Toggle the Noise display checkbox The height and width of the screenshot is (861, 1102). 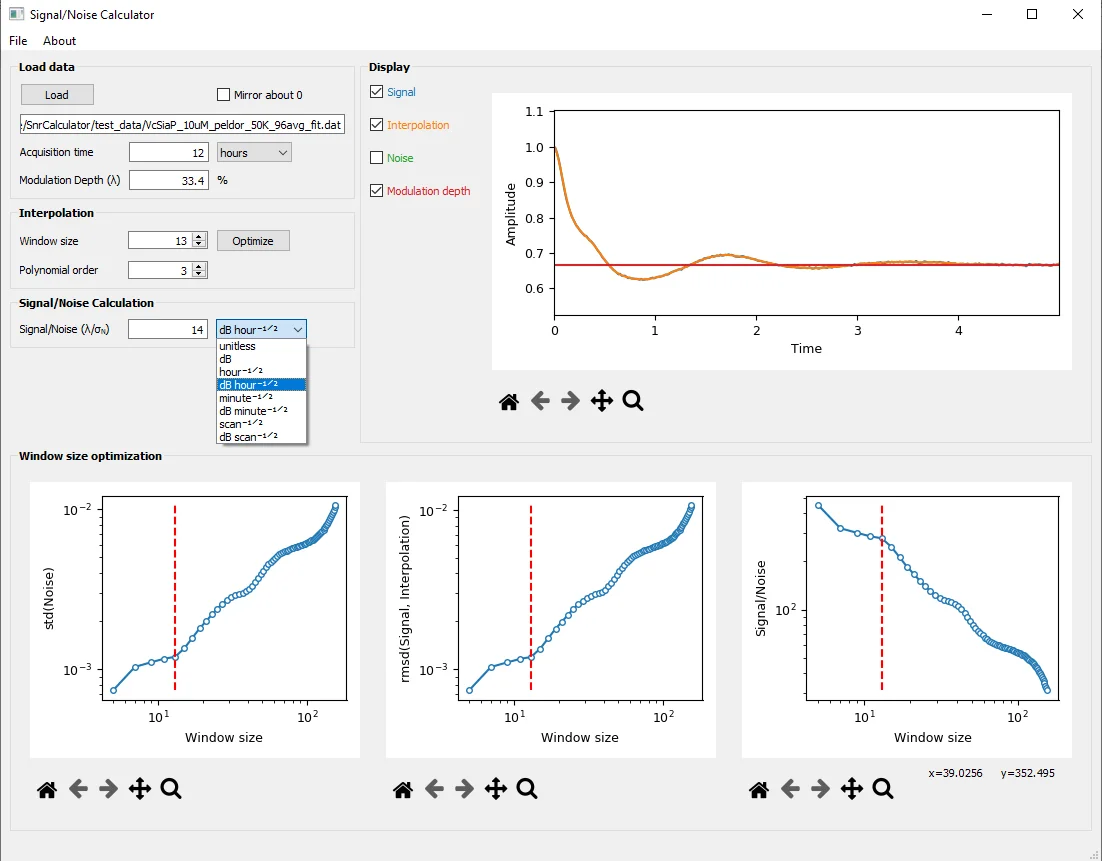coord(377,158)
